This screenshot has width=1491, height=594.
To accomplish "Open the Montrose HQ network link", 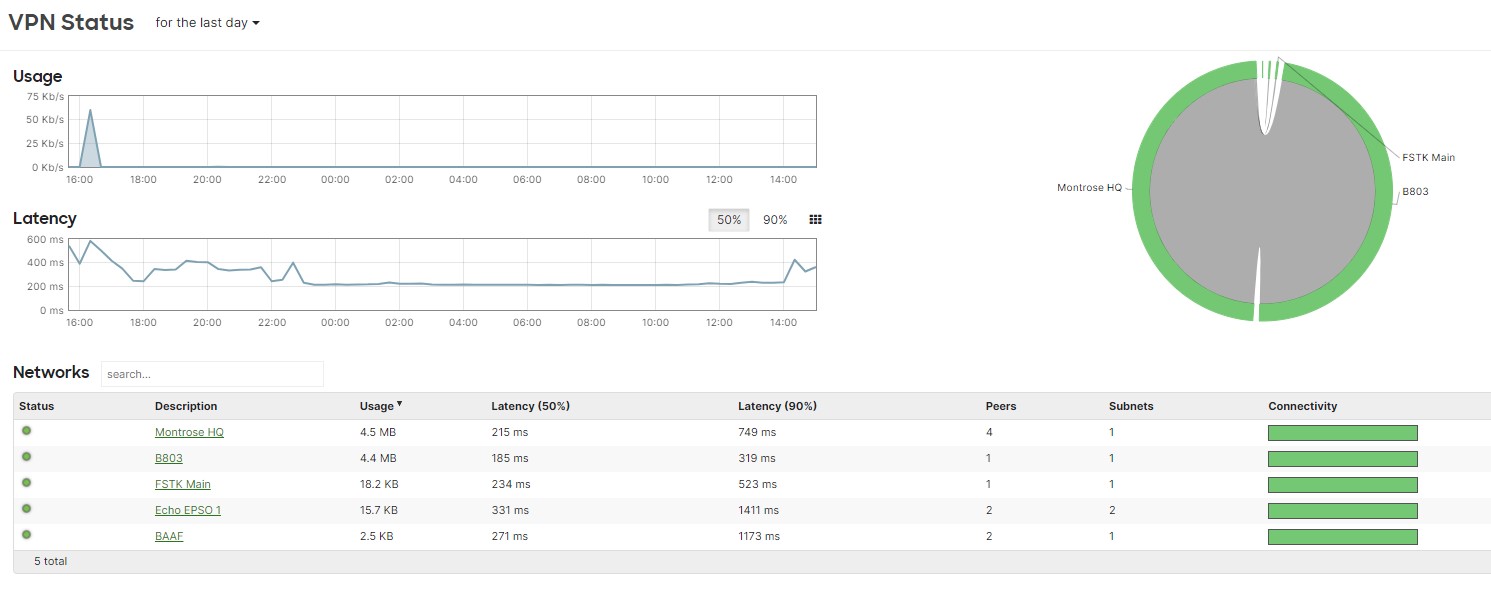I will pos(189,432).
